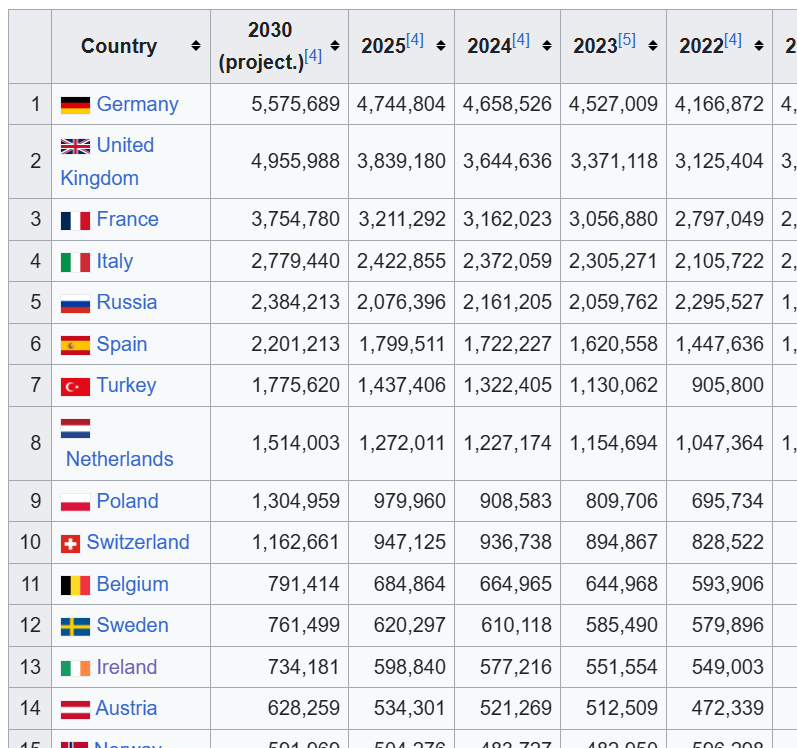Image resolution: width=797 pixels, height=748 pixels.
Task: Select Belgium's 2024 value 664,965
Action: tap(516, 584)
